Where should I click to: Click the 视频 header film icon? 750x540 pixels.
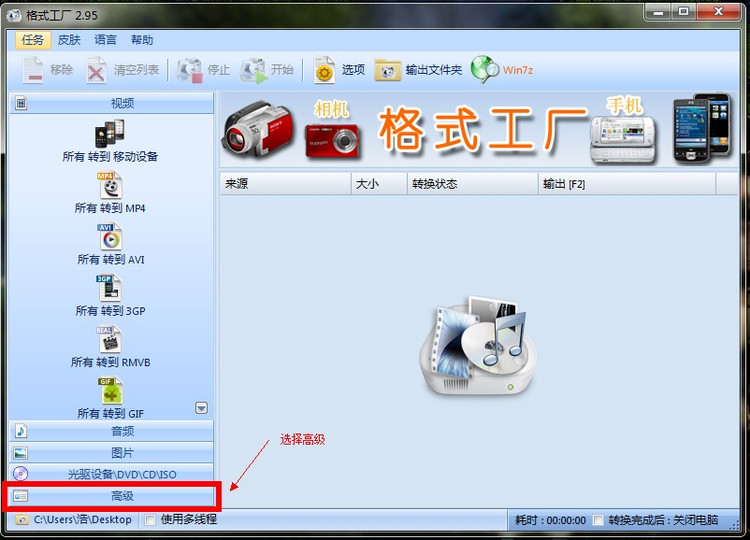21,103
